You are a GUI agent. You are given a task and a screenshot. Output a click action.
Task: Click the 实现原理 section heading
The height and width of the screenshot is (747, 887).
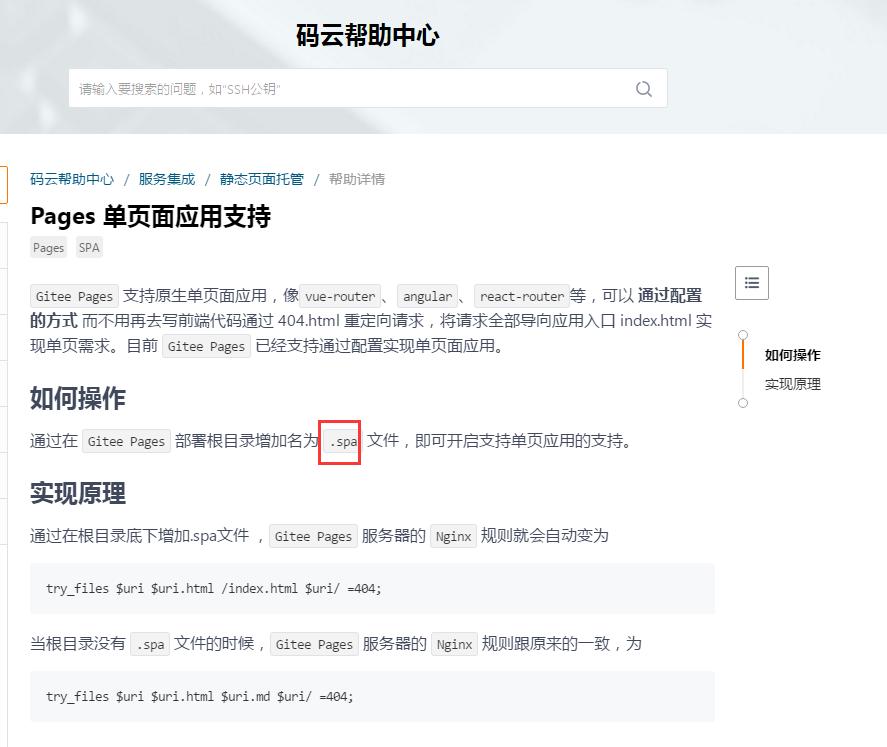coord(78,493)
